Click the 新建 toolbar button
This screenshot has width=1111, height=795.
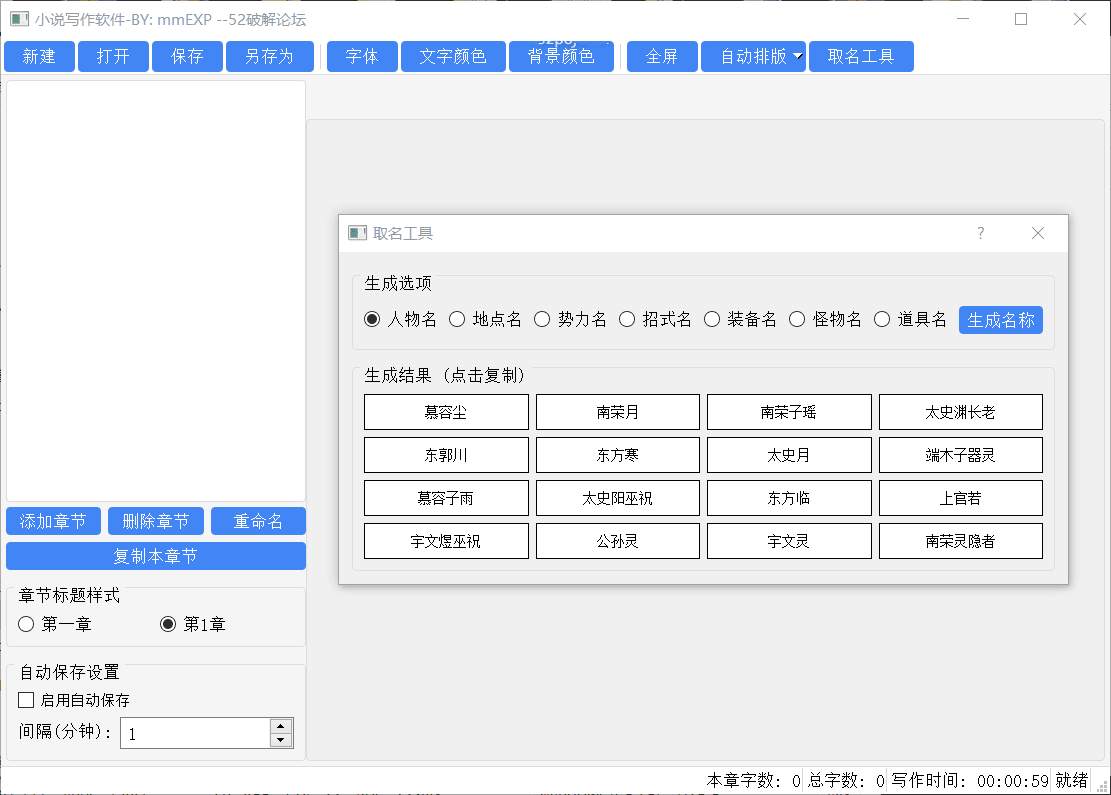point(40,57)
